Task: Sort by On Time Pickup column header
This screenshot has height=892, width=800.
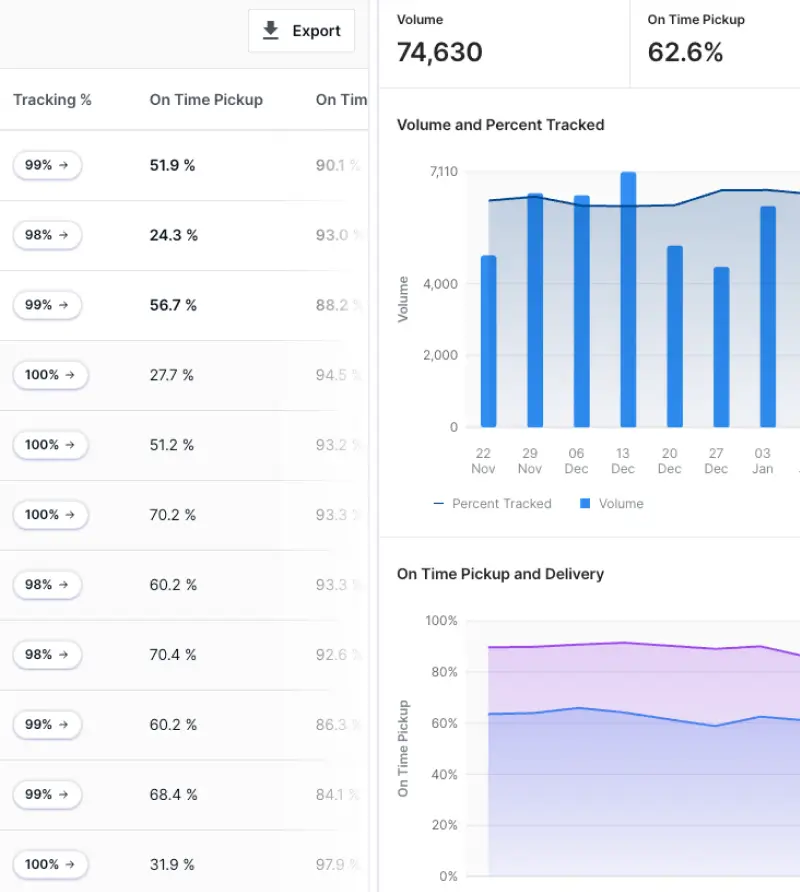Action: point(206,100)
